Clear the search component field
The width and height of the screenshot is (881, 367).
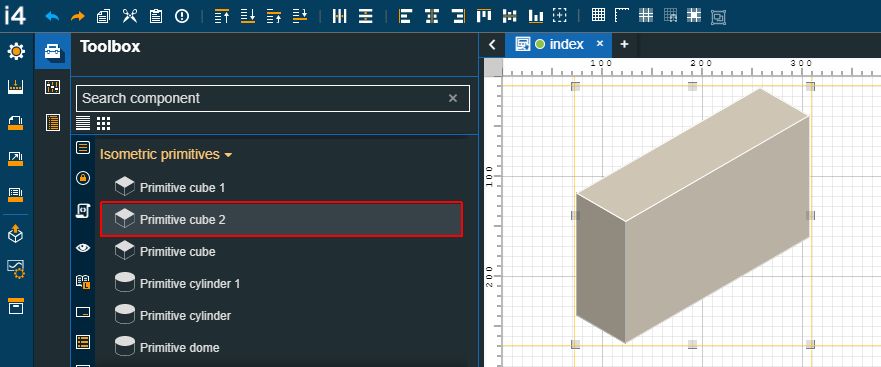click(x=453, y=98)
